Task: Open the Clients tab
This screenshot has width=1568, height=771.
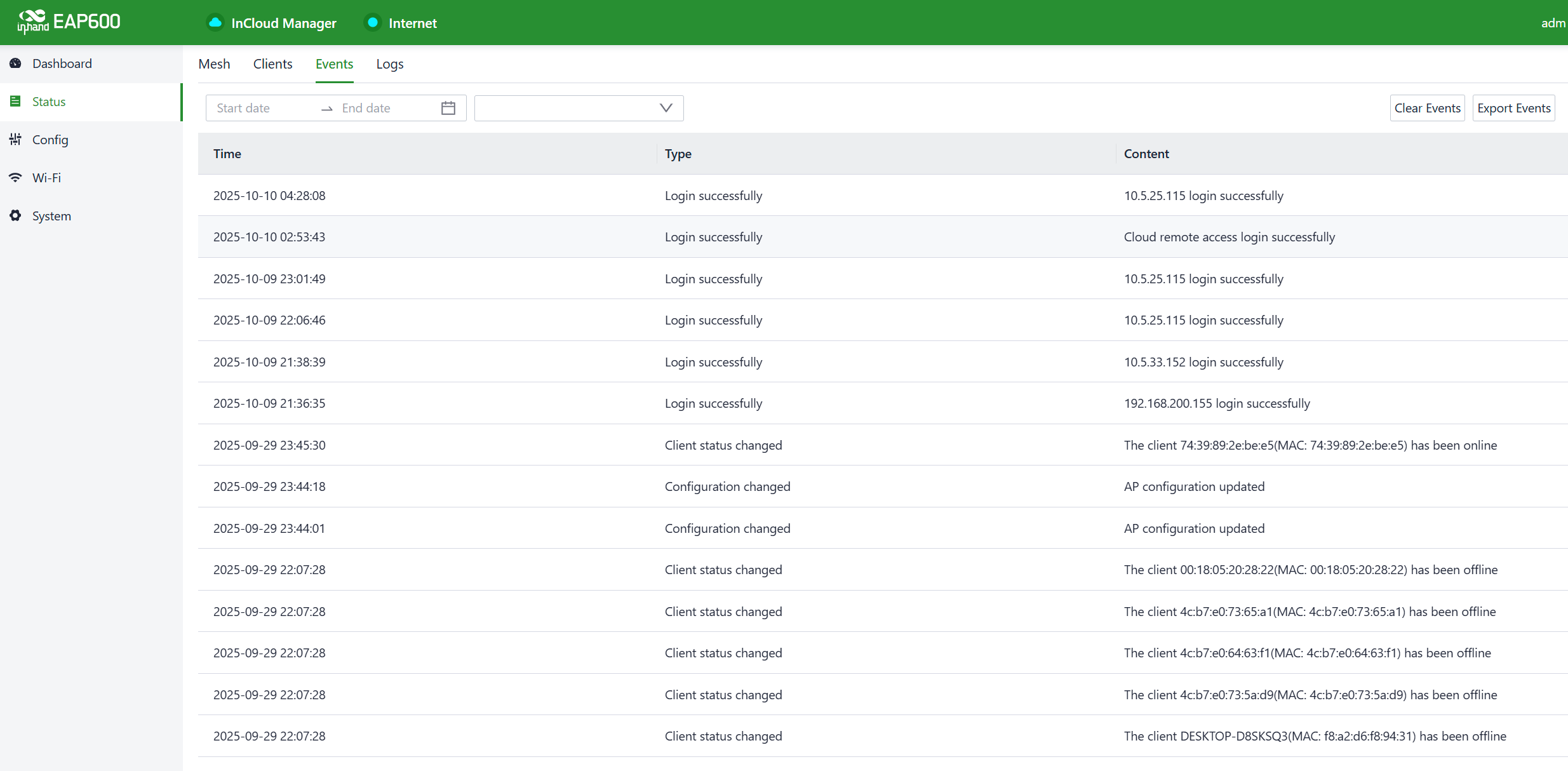Action: point(272,64)
